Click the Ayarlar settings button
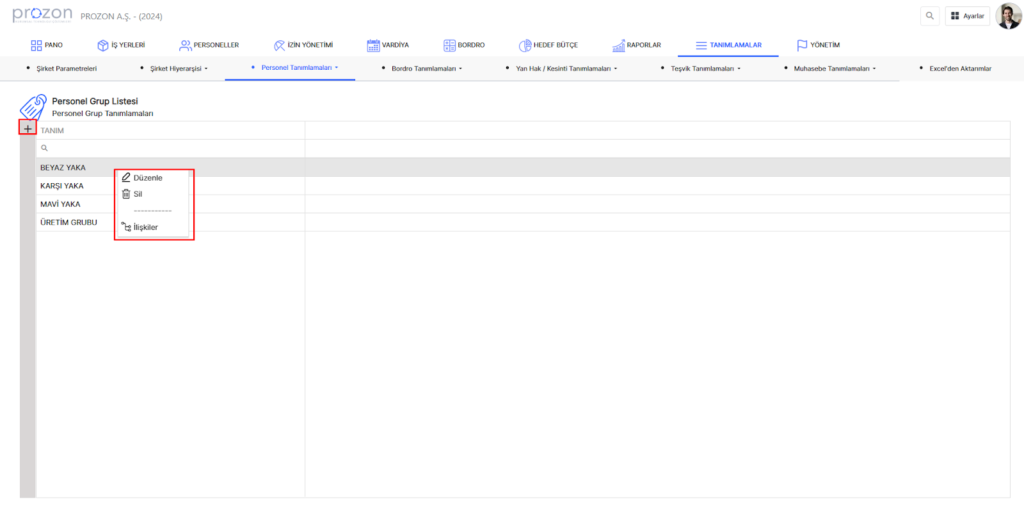This screenshot has width=1024, height=506. pyautogui.click(x=967, y=16)
